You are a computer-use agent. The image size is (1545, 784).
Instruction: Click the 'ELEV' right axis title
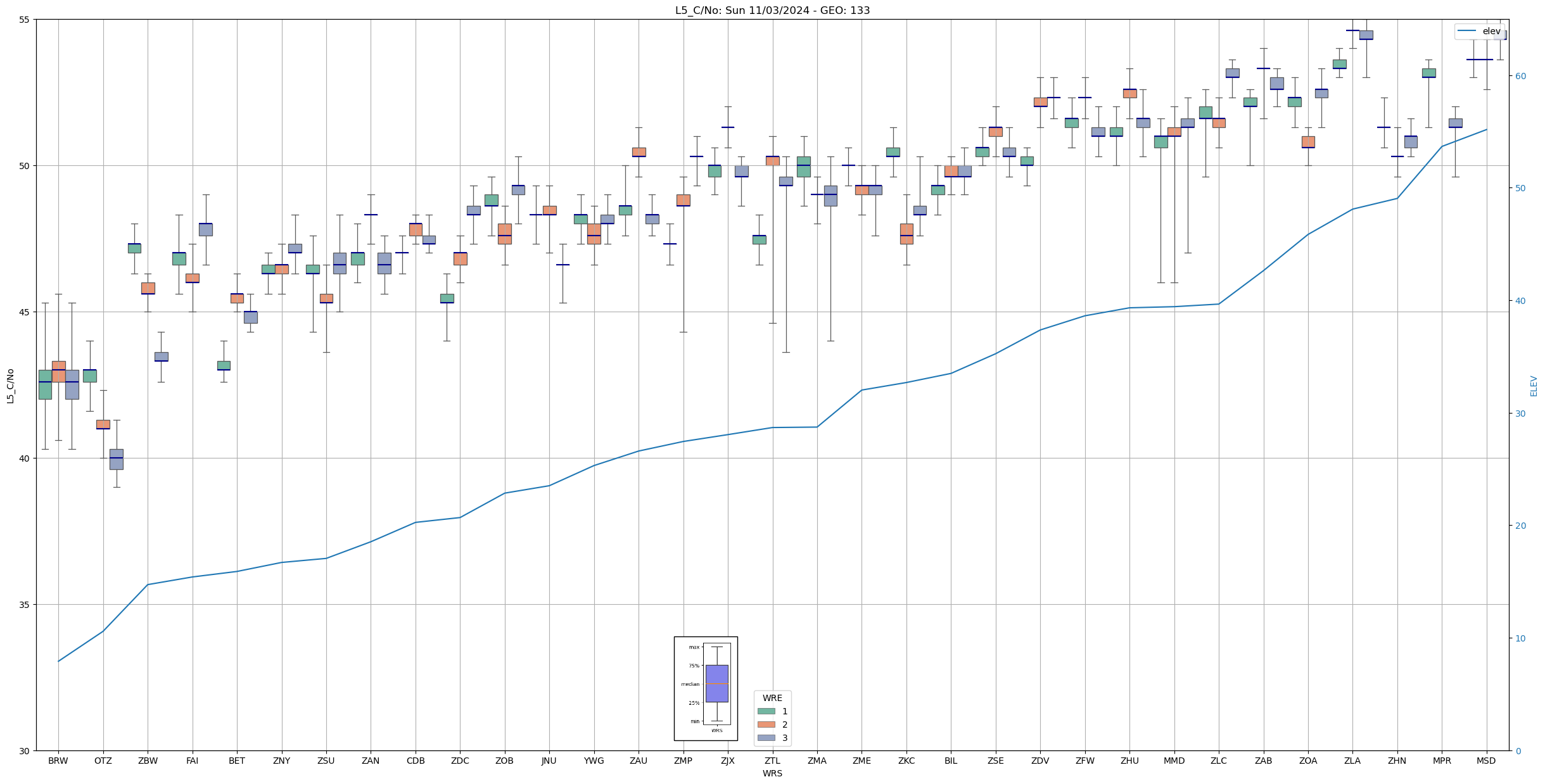pyautogui.click(x=1534, y=386)
